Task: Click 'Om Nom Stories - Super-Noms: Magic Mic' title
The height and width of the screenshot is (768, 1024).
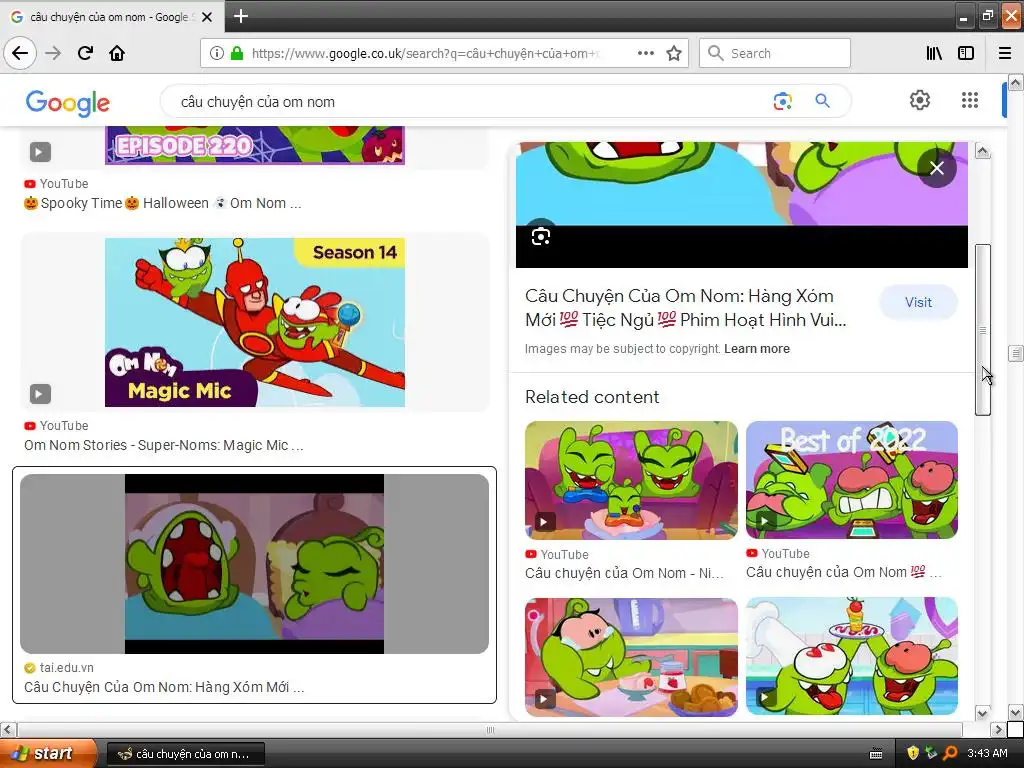Action: [x=164, y=445]
